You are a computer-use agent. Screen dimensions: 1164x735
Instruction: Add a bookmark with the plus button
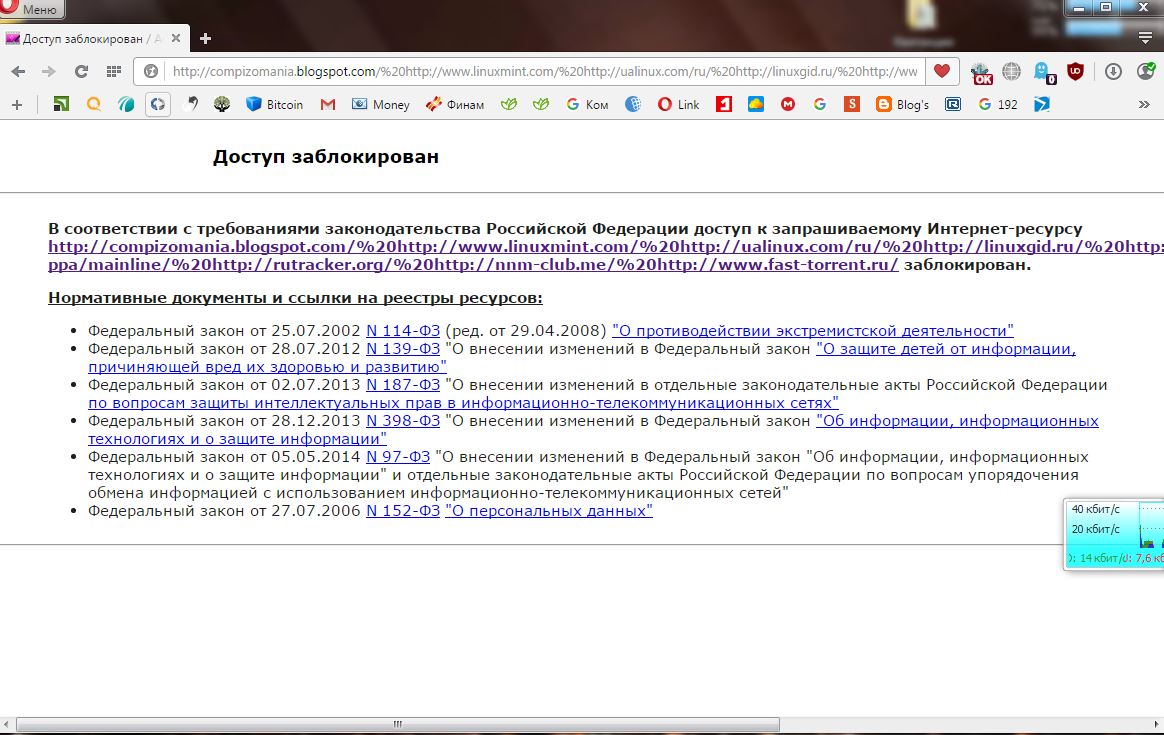[16, 104]
